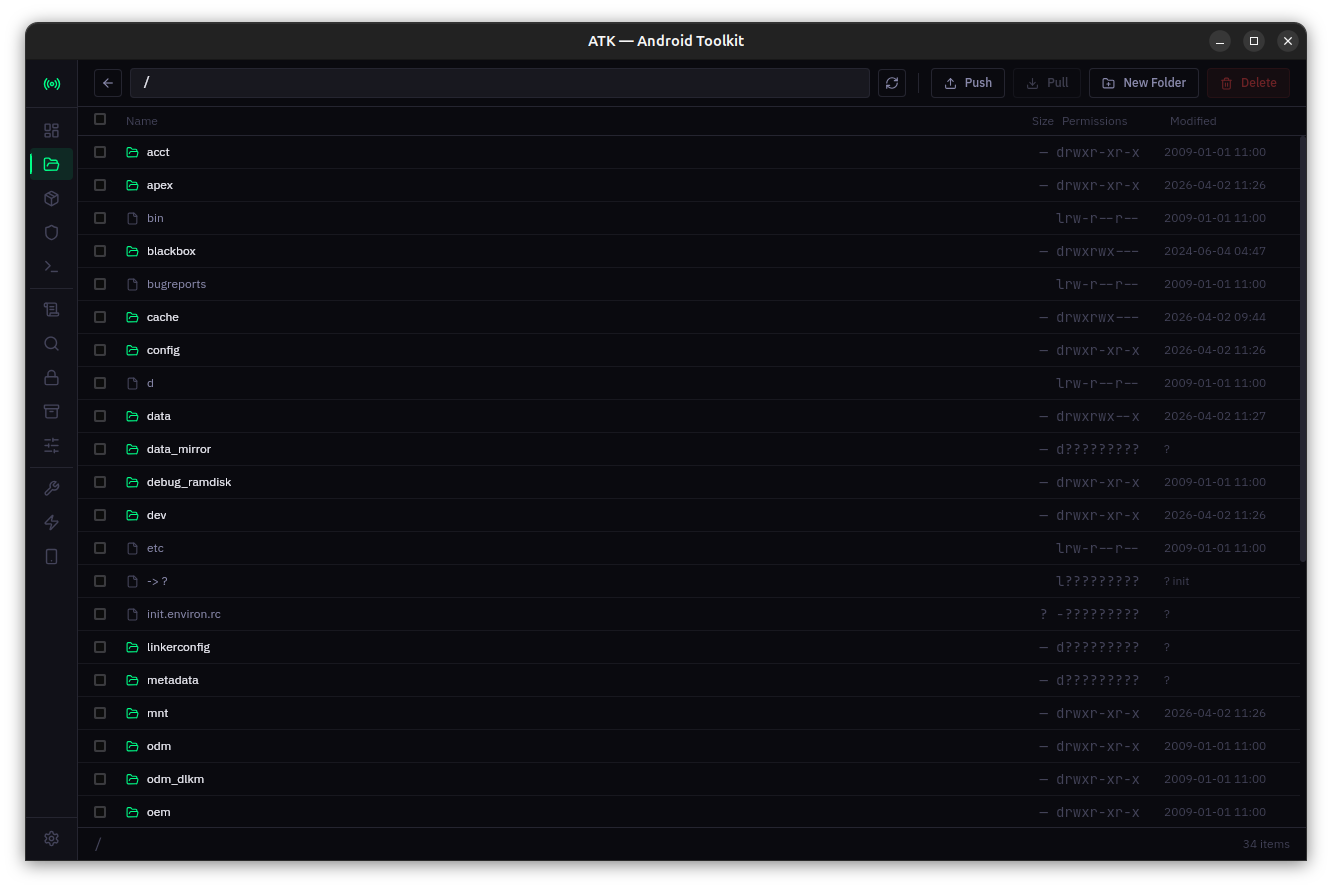
Task: Select the file manager folder icon in sidebar
Action: tap(52, 164)
